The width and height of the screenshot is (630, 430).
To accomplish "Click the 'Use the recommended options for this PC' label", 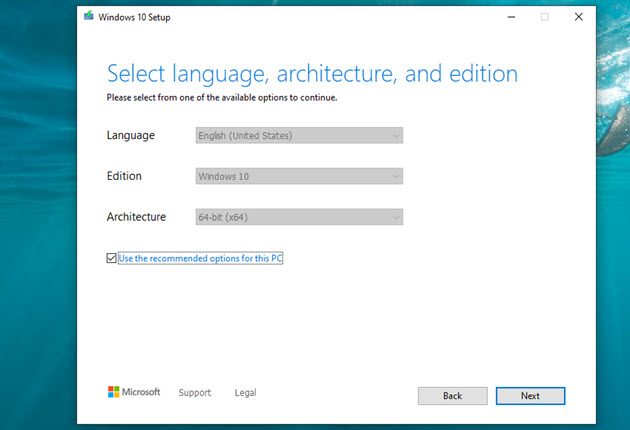I will click(x=201, y=258).
